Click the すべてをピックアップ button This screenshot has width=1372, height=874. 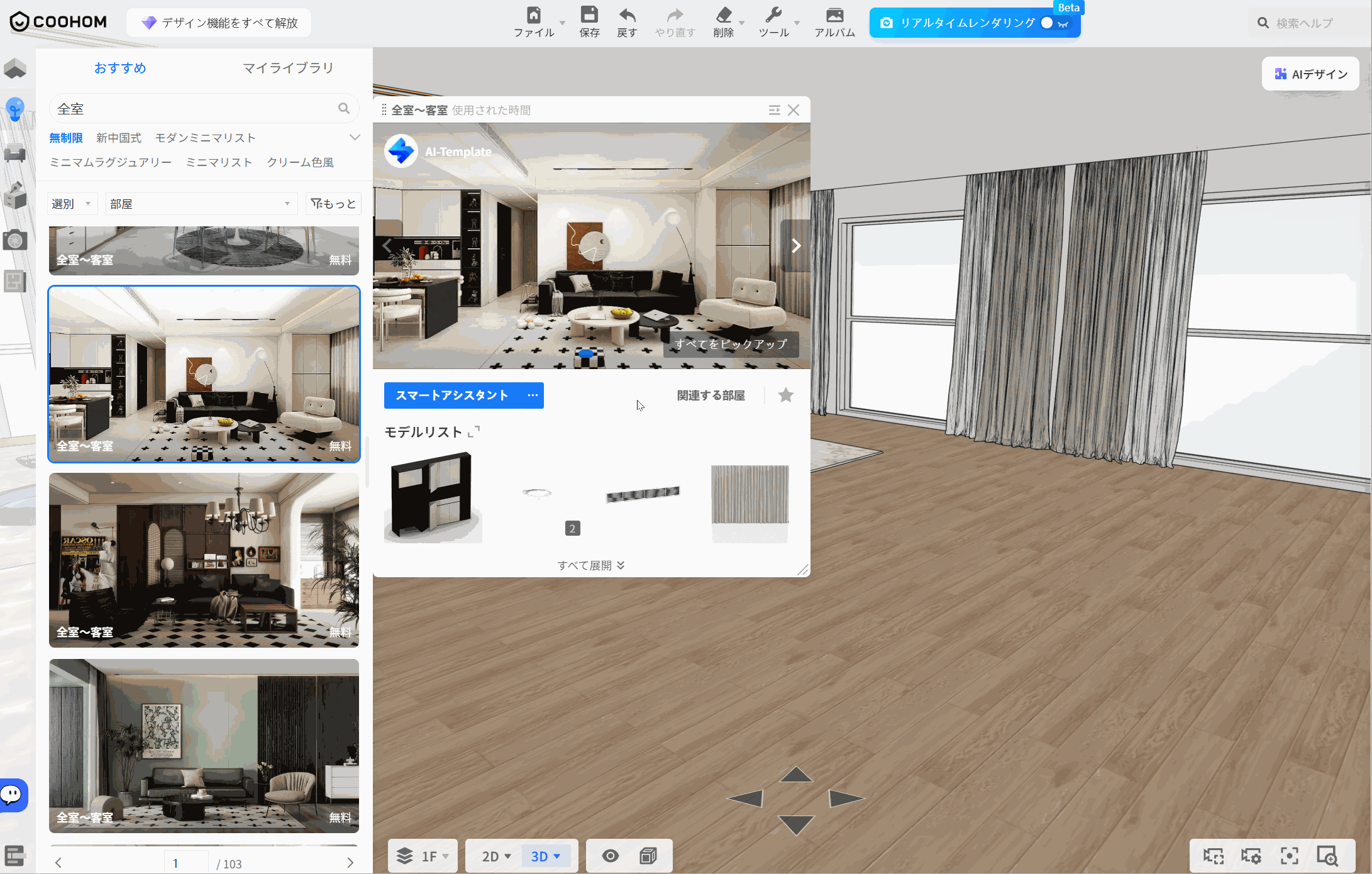pyautogui.click(x=731, y=344)
